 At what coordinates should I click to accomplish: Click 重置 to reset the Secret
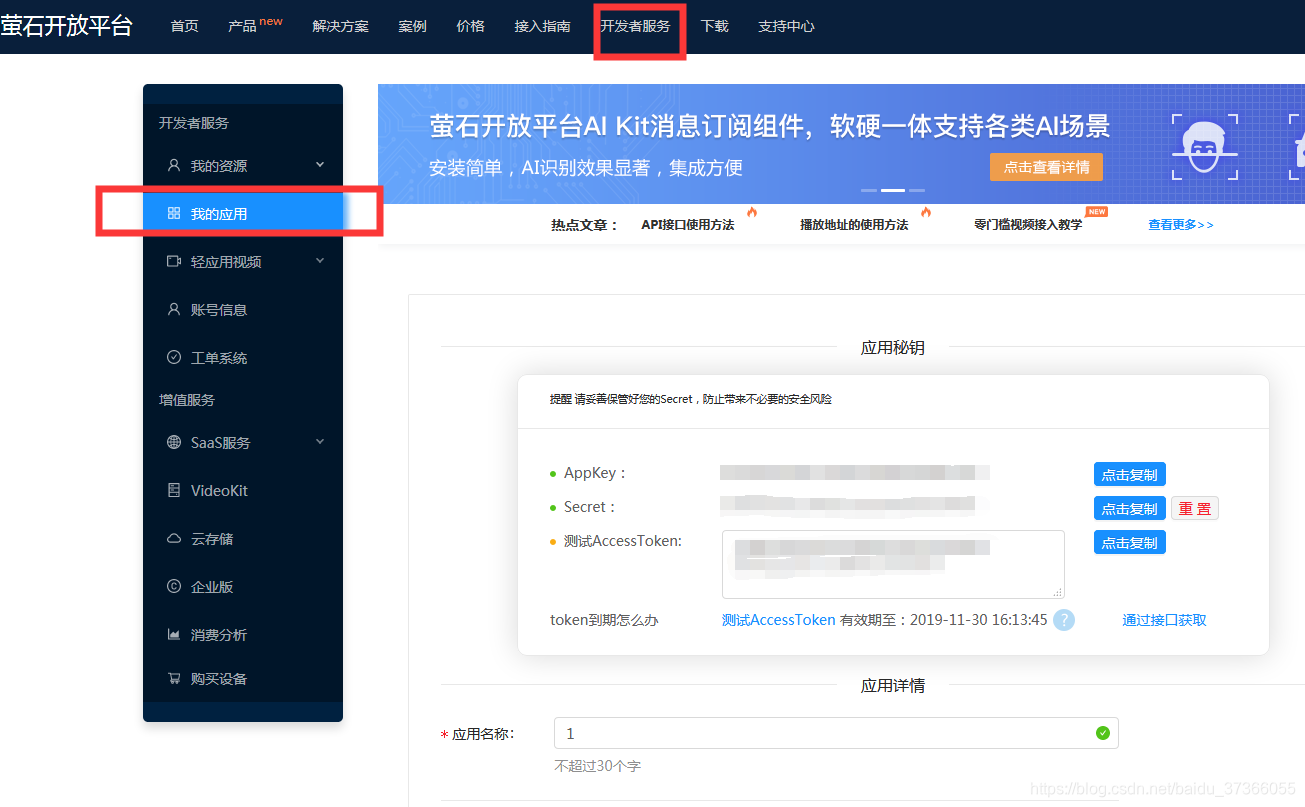coord(1195,508)
